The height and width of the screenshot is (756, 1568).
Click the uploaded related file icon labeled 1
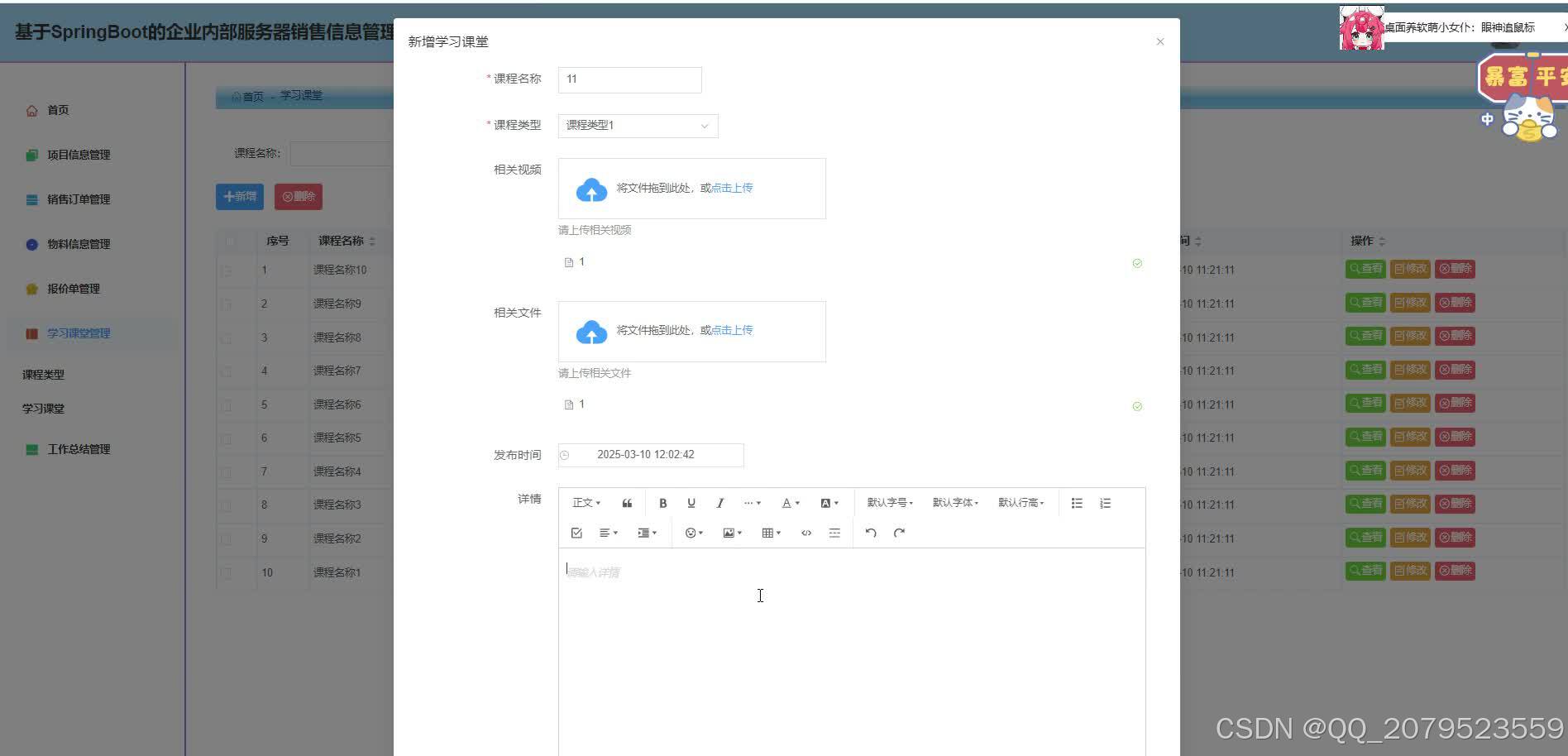tap(569, 404)
